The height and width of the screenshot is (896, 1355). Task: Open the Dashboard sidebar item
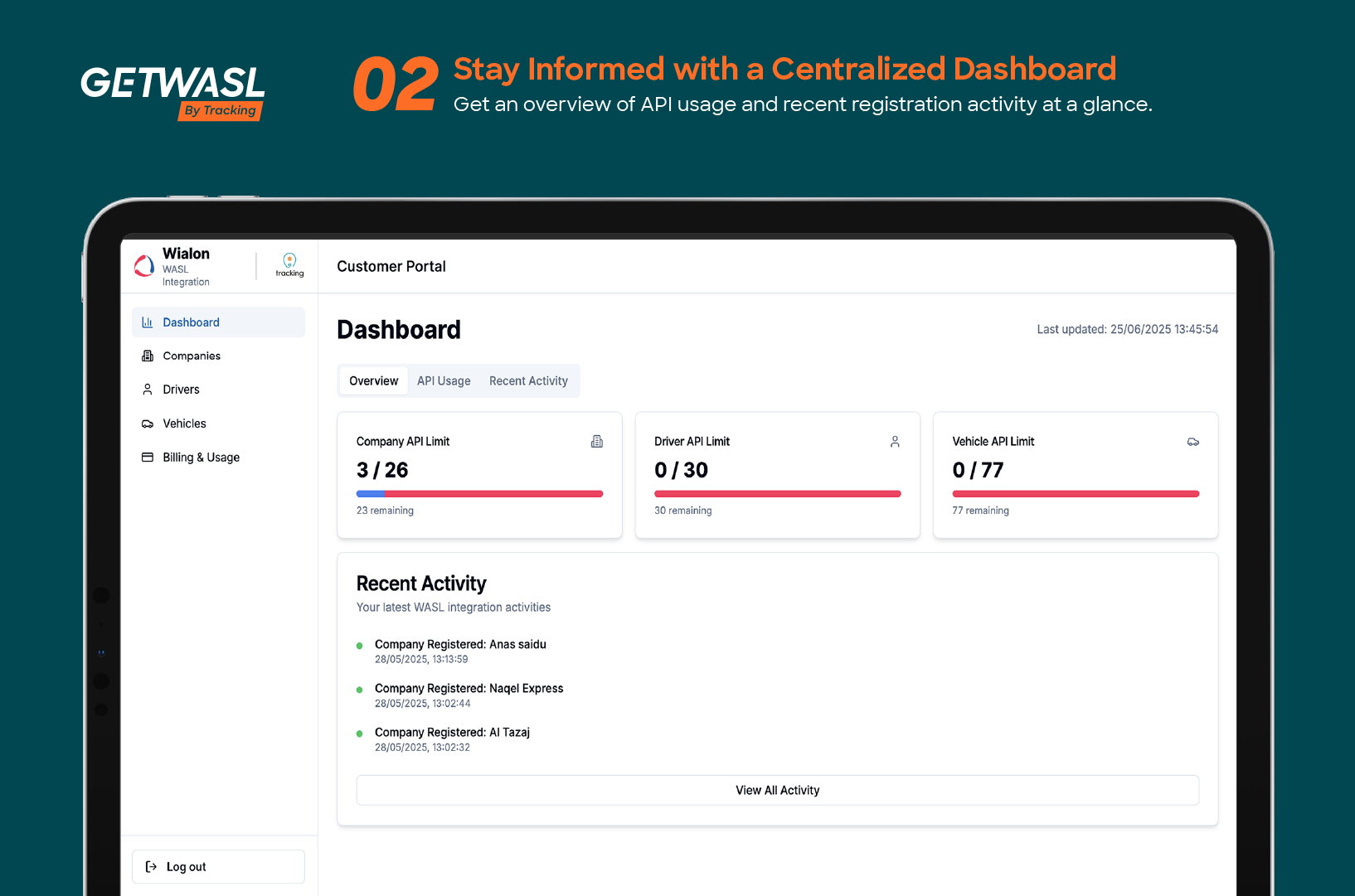tap(218, 322)
